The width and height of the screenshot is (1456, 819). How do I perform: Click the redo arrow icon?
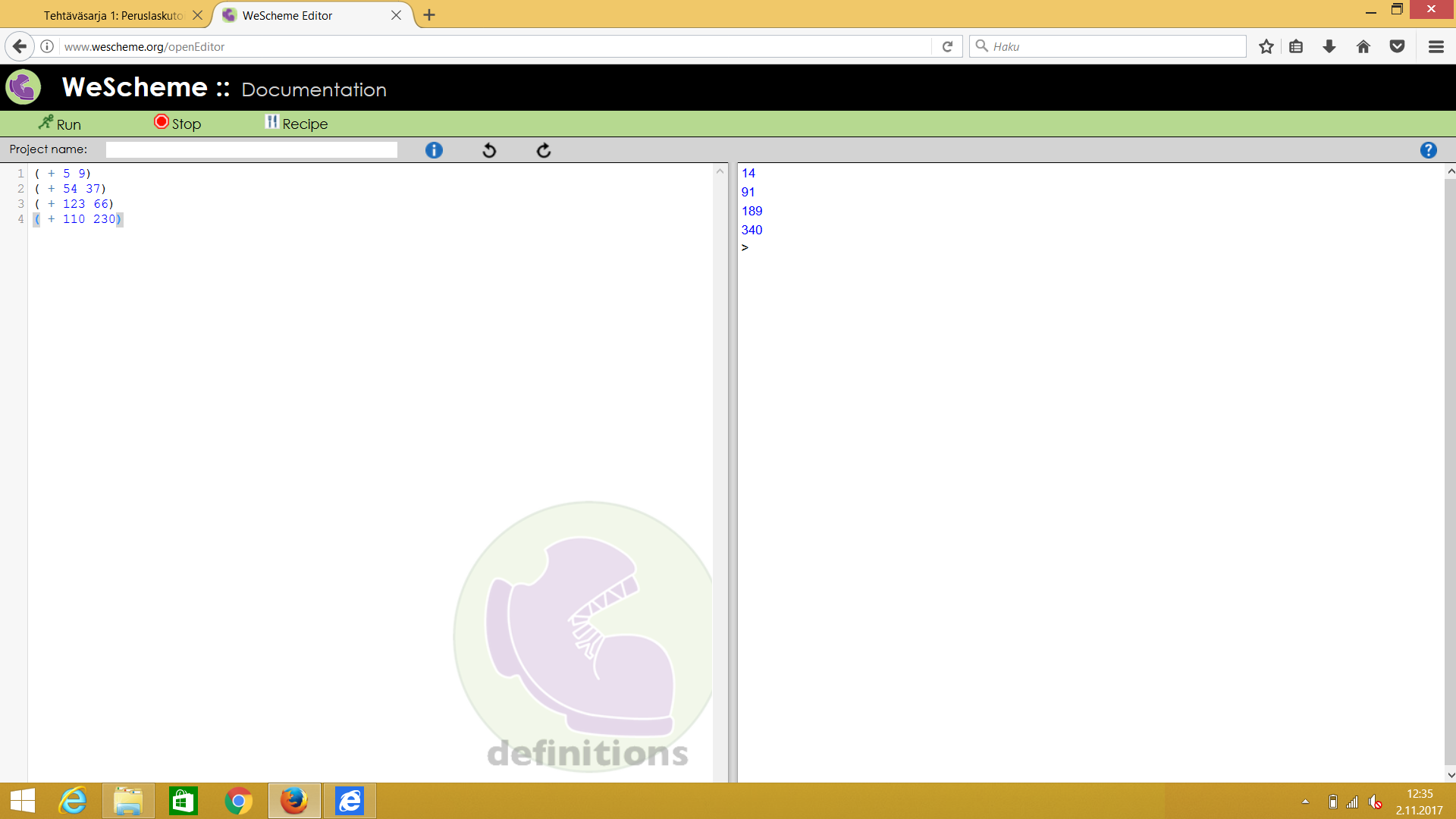tap(544, 150)
